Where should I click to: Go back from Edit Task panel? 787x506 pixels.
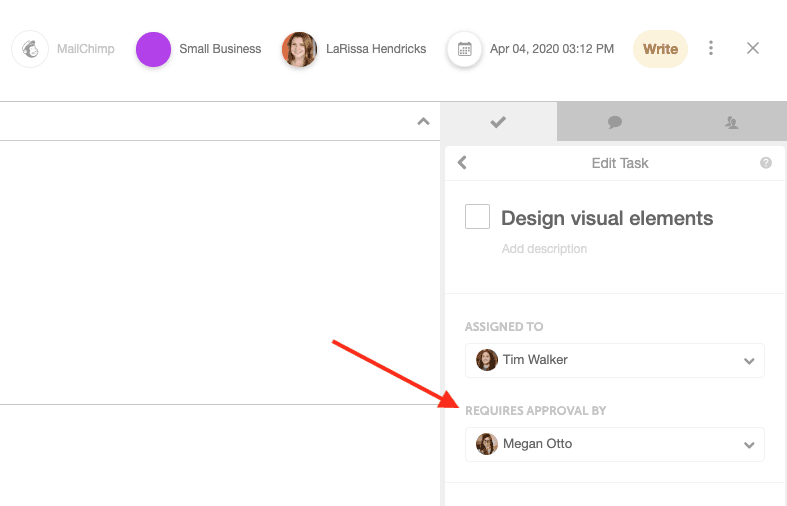point(462,163)
